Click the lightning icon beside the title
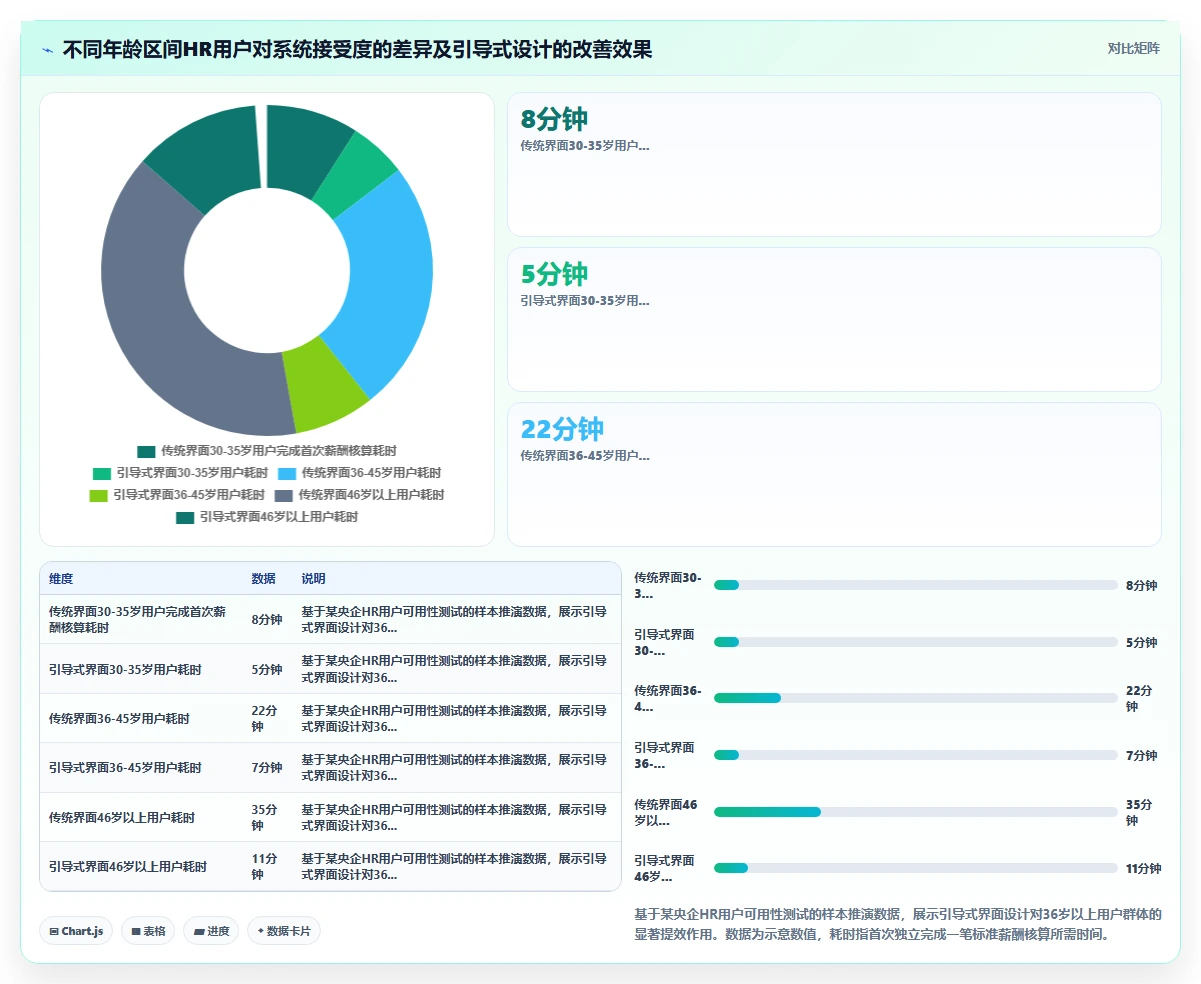Screen dimensions: 1201x984 [48, 50]
